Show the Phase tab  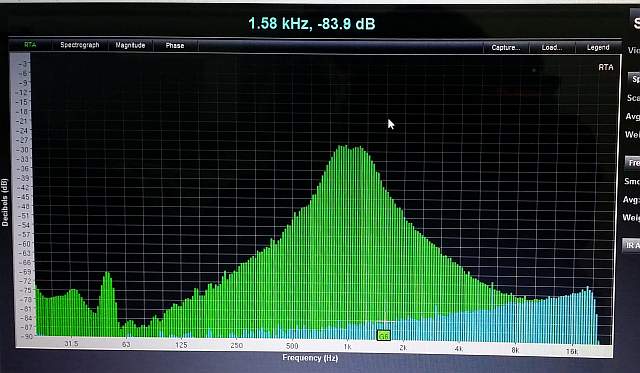coord(175,46)
